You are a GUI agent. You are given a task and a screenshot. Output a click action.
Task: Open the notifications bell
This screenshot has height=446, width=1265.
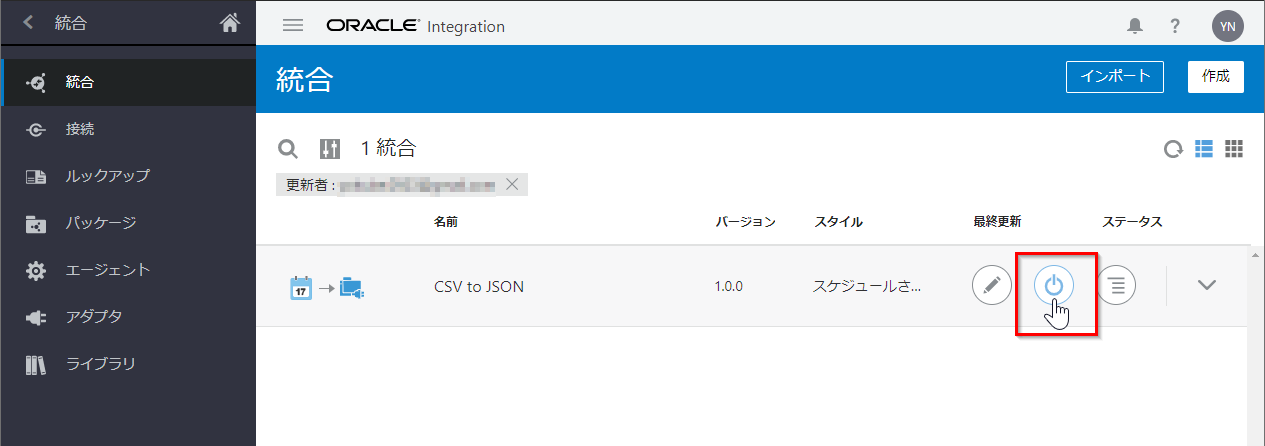[x=1134, y=27]
